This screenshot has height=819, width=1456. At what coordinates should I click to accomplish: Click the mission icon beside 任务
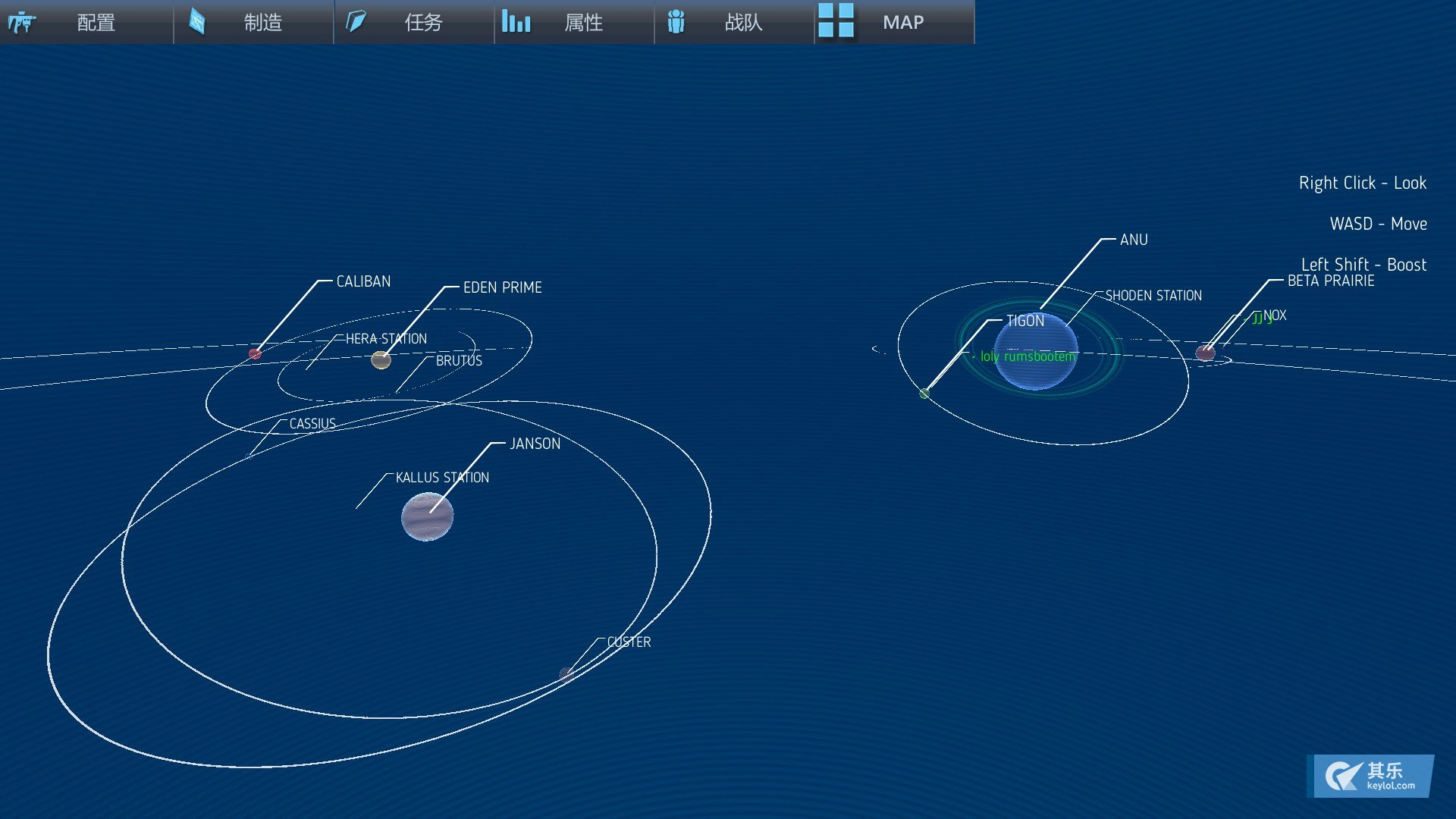(356, 22)
